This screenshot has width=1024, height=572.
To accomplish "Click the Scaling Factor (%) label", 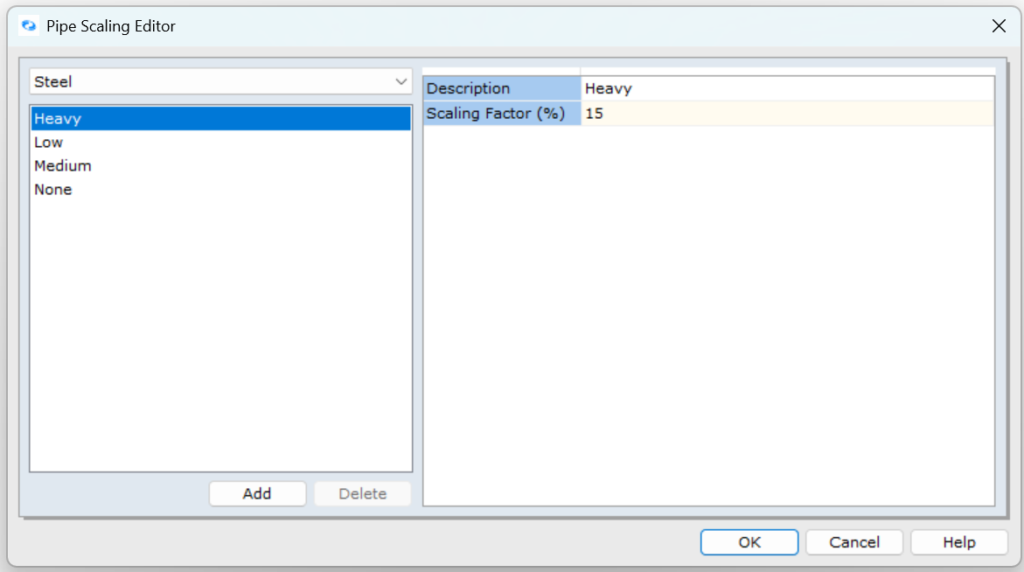I will click(502, 113).
